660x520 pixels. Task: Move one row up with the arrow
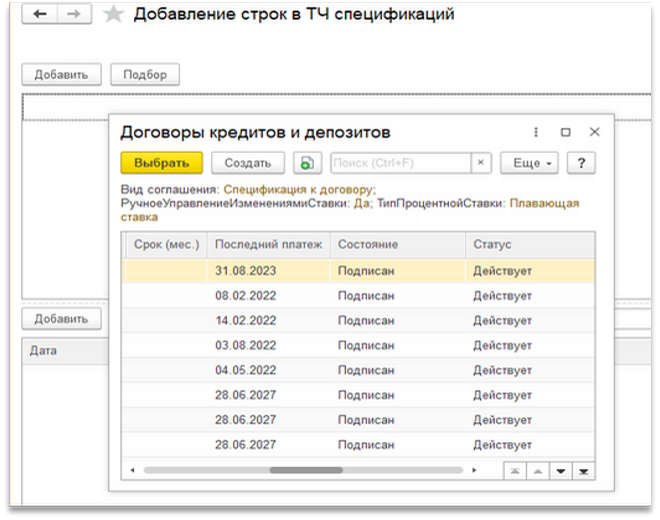pos(538,471)
